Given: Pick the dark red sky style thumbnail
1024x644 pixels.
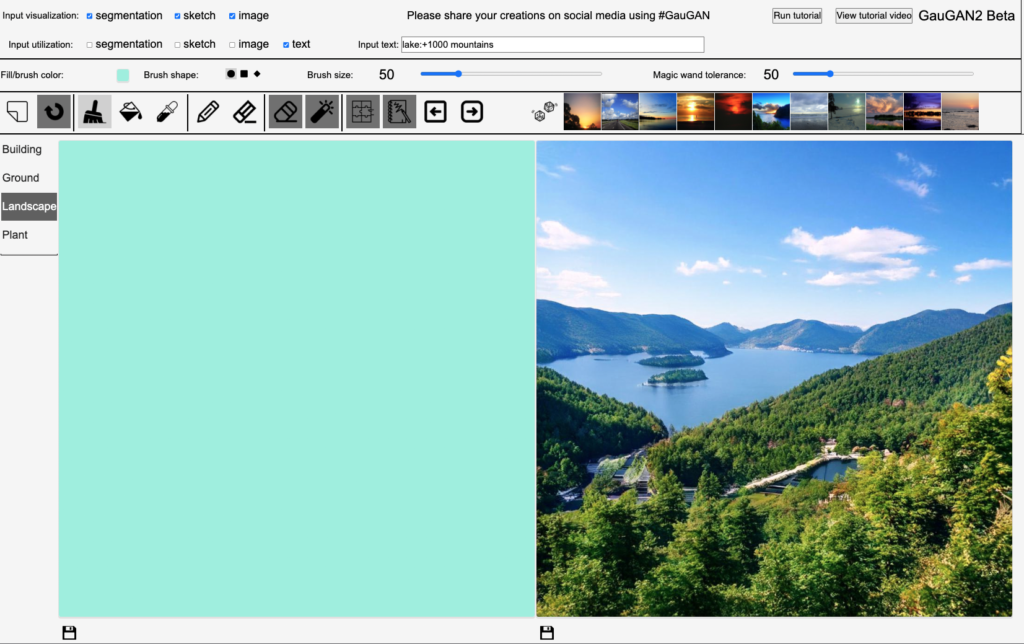Looking at the screenshot, I should (733, 112).
